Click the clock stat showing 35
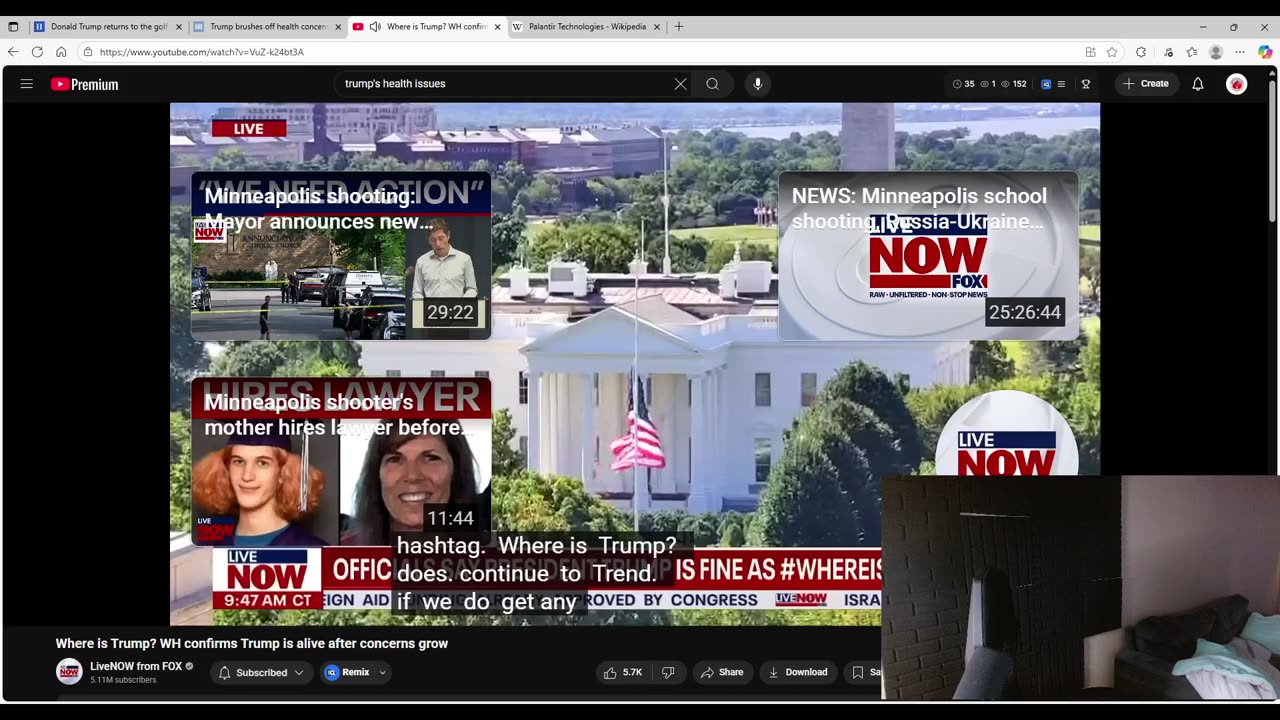 click(963, 84)
